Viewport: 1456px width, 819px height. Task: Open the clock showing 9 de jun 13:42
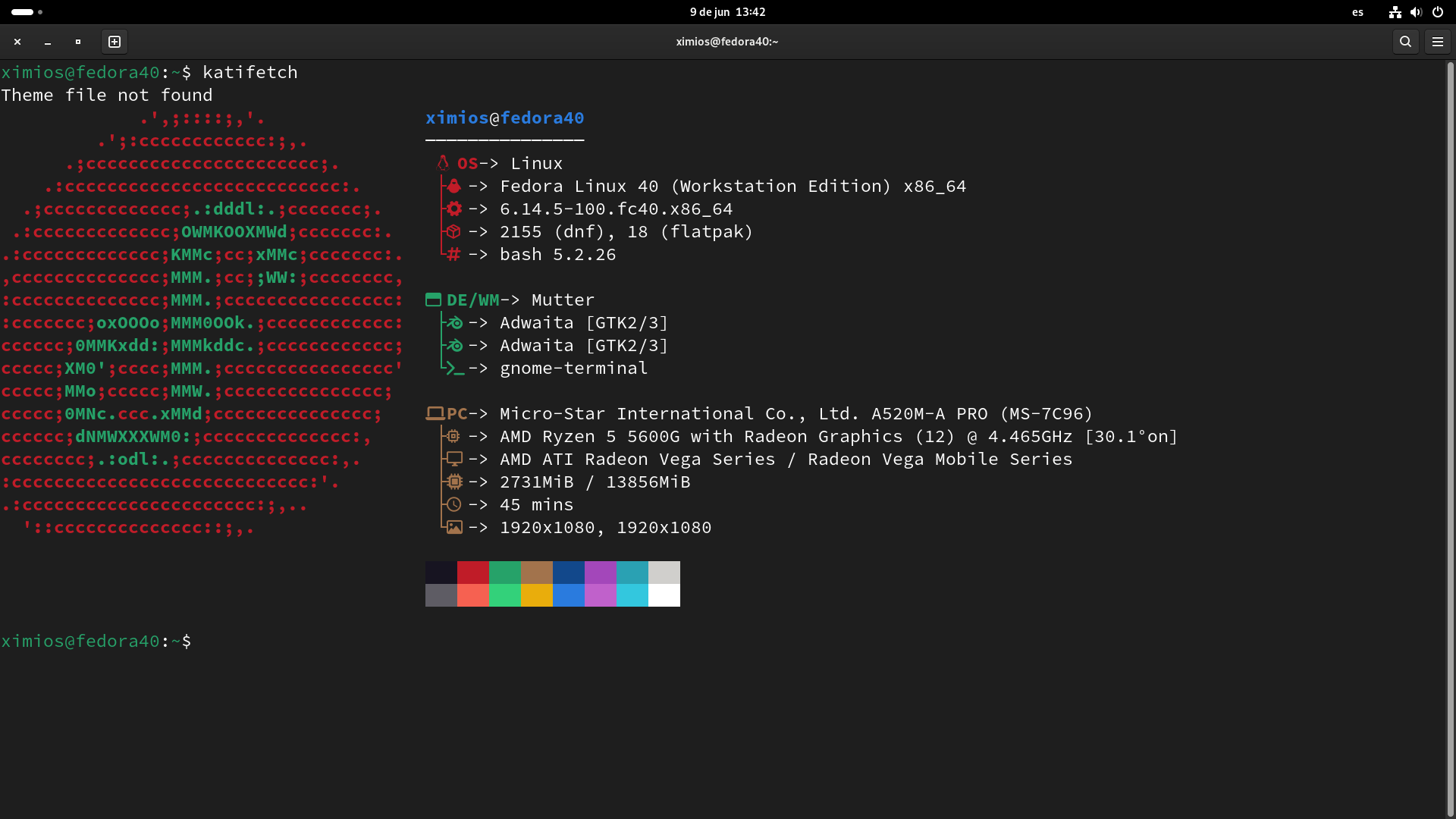click(x=727, y=12)
